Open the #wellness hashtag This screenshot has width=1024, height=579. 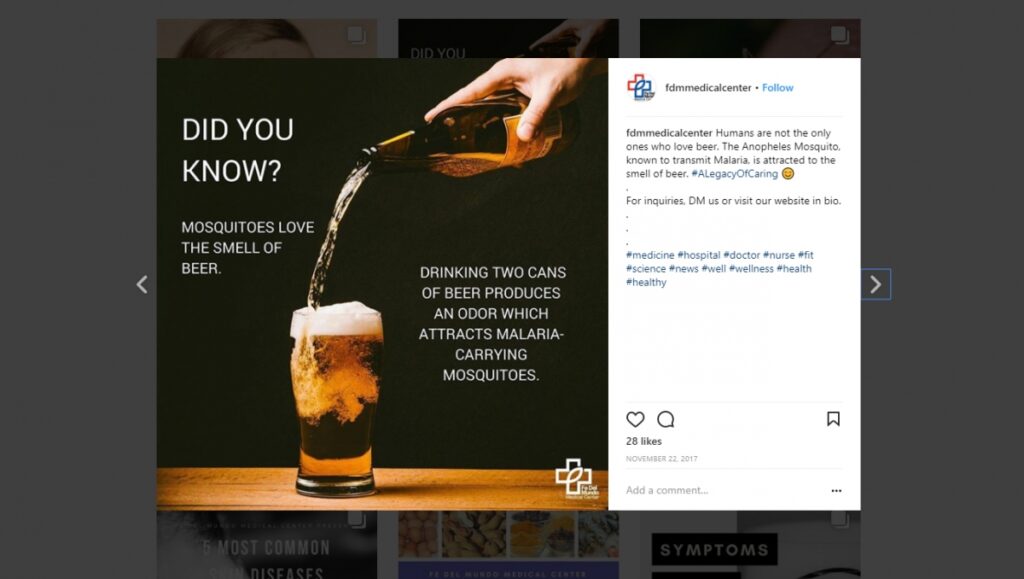point(751,269)
